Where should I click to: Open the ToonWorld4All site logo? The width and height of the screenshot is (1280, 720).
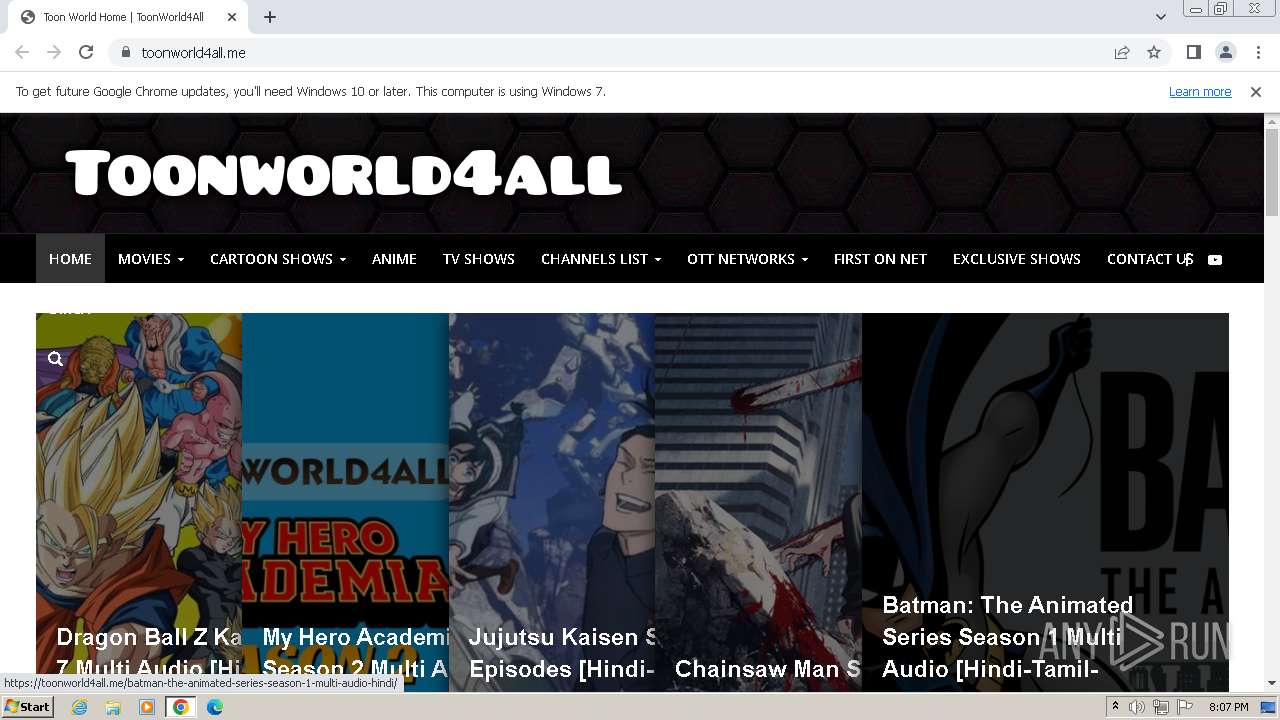(x=344, y=173)
